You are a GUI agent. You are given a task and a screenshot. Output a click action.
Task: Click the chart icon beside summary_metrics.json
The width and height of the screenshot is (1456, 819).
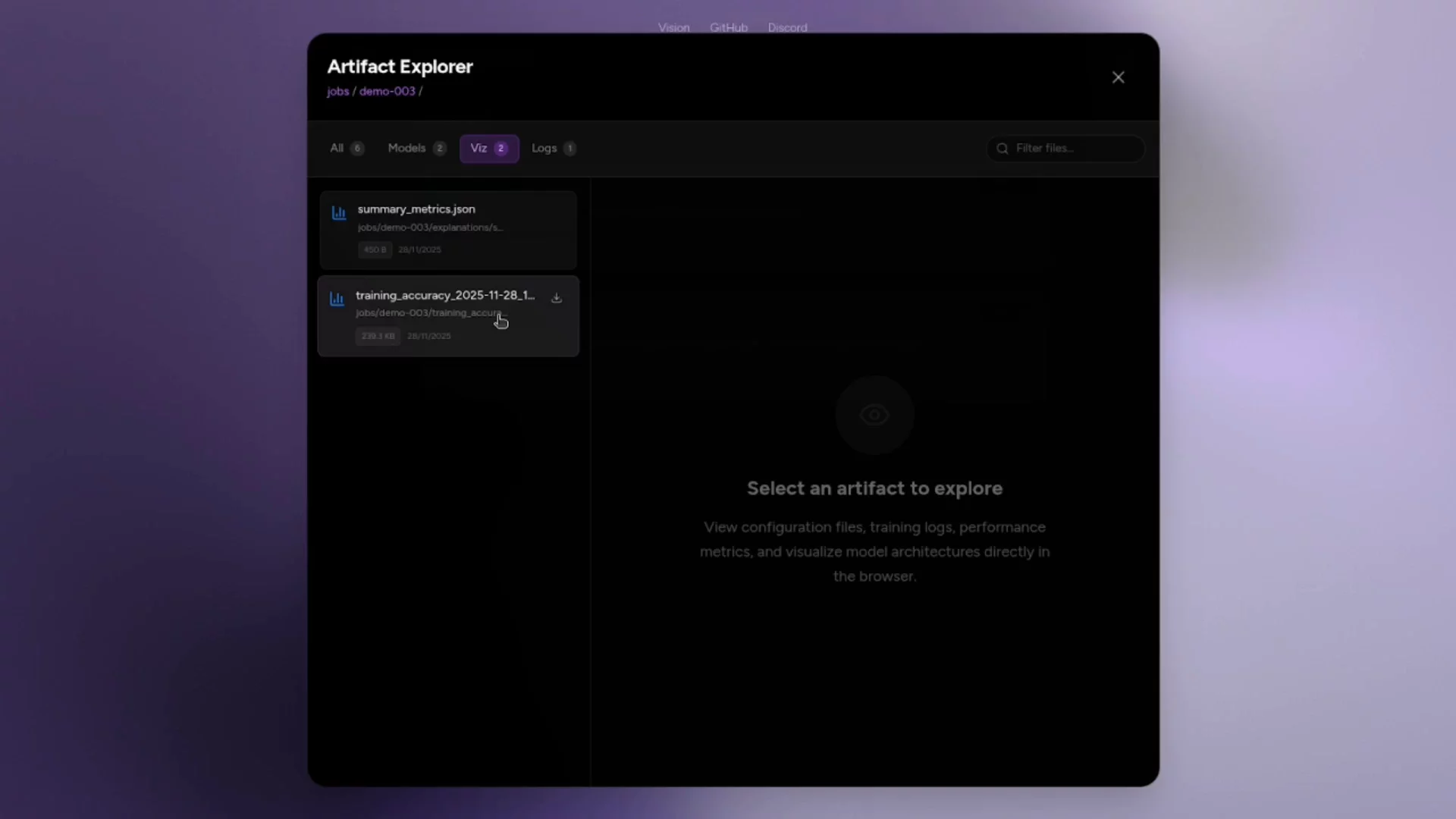pos(339,213)
